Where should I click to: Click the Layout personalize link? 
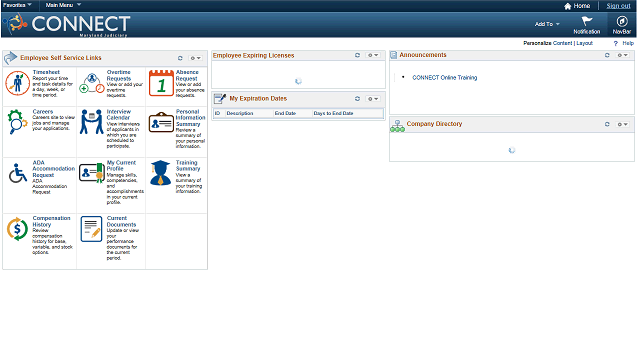(x=584, y=43)
